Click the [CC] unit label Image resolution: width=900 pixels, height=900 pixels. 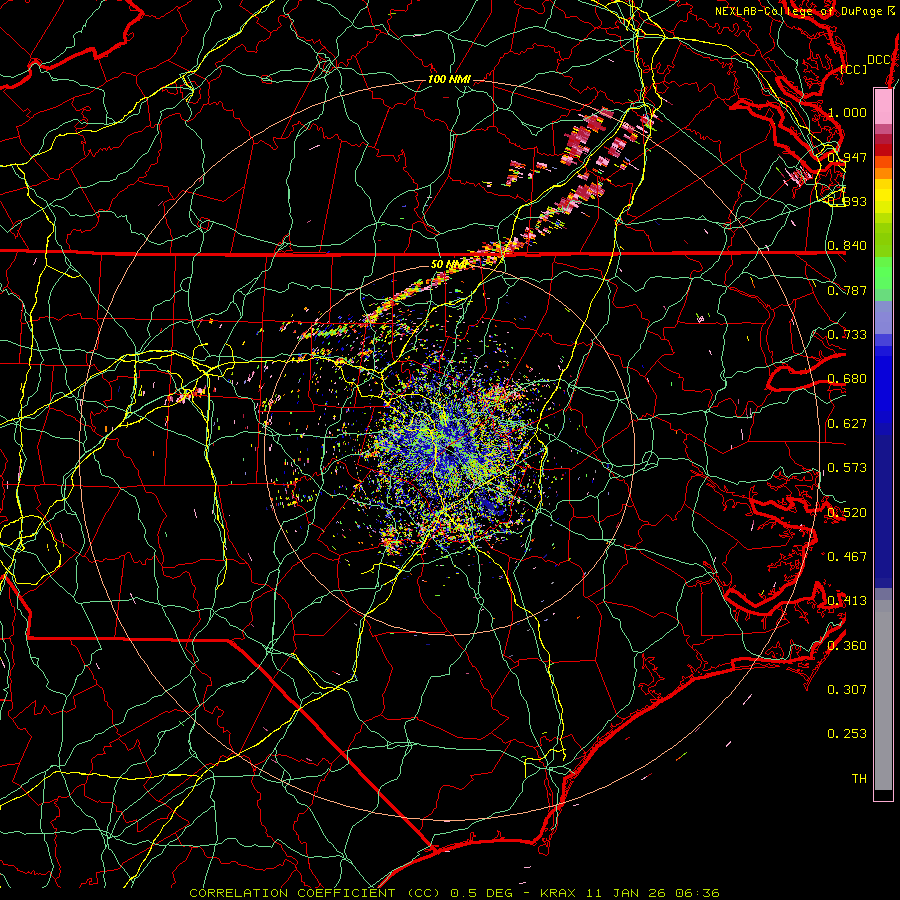(853, 69)
